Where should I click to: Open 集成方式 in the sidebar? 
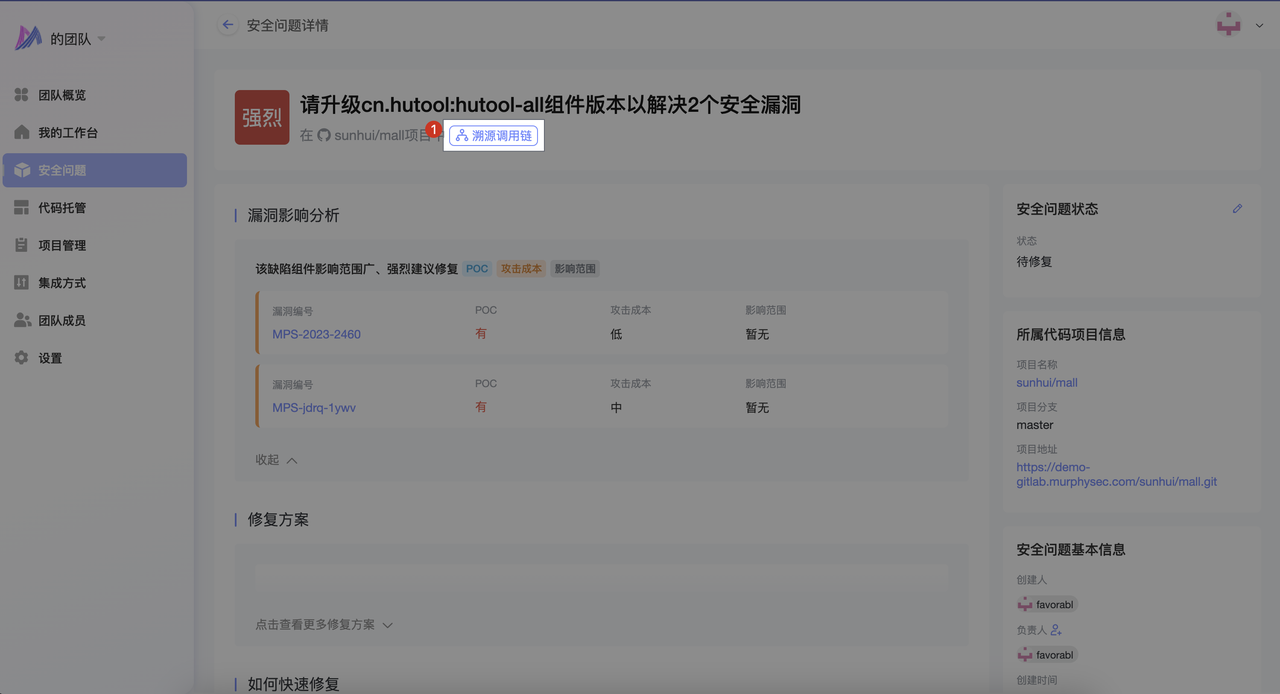tap(62, 283)
